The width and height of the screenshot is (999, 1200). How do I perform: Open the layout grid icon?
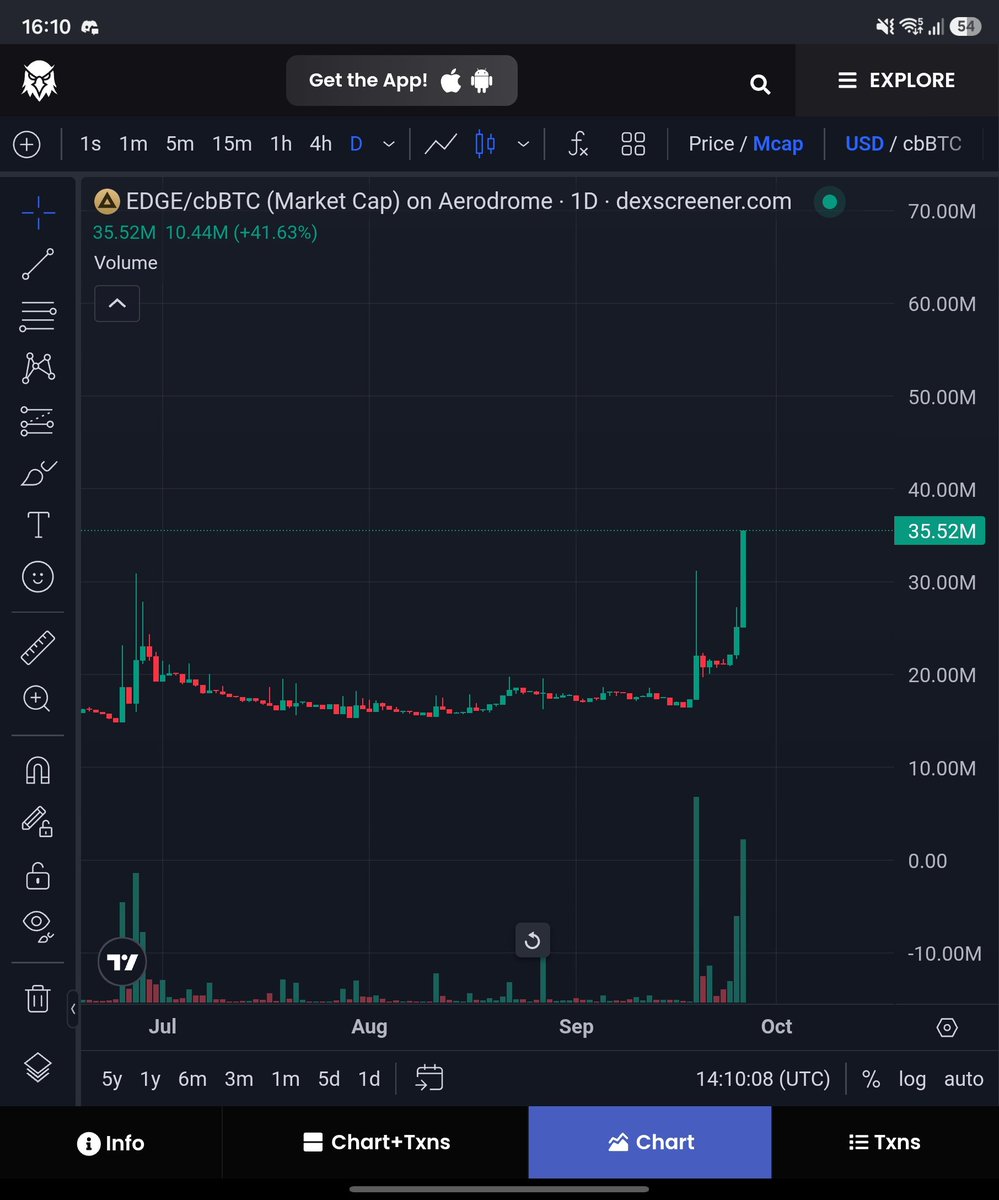point(633,144)
